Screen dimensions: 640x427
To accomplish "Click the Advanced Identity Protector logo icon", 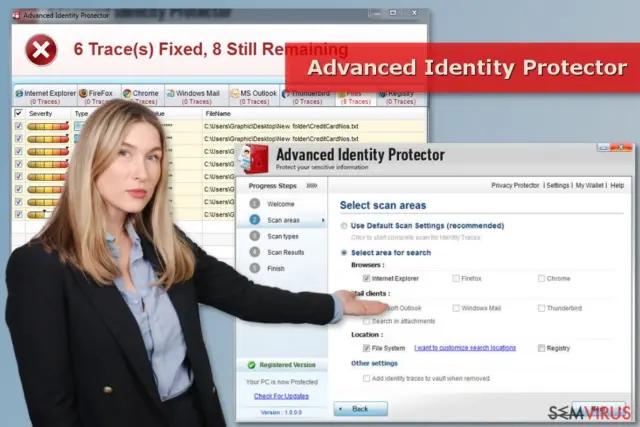I will (253, 159).
